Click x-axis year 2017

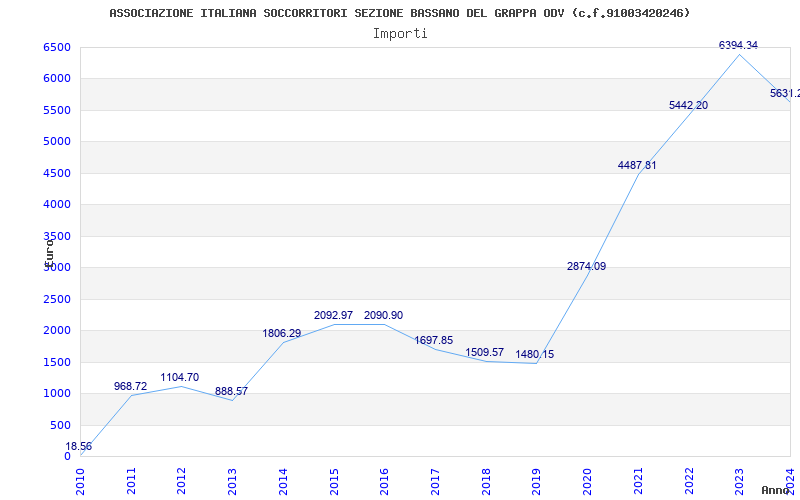pyautogui.click(x=435, y=481)
